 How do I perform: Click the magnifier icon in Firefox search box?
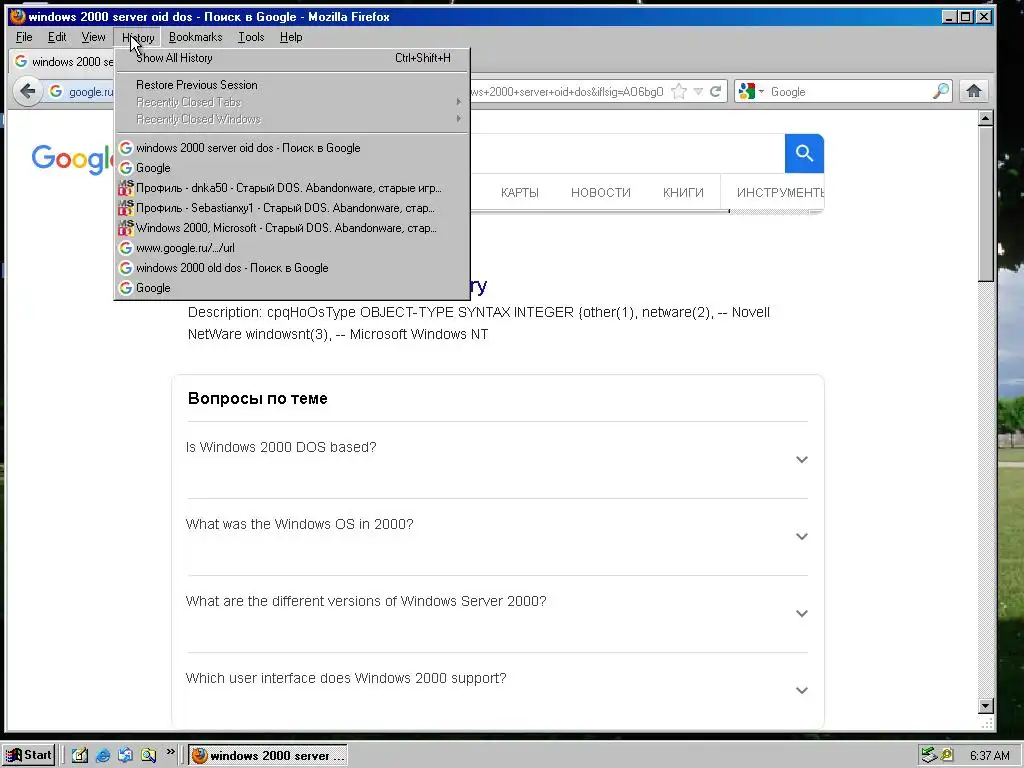pyautogui.click(x=940, y=91)
